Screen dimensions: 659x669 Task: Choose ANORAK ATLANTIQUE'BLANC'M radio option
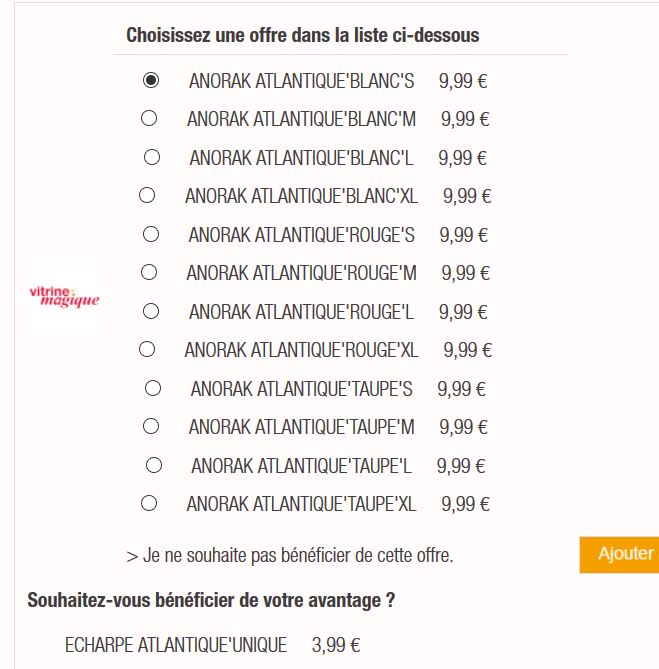click(150, 118)
